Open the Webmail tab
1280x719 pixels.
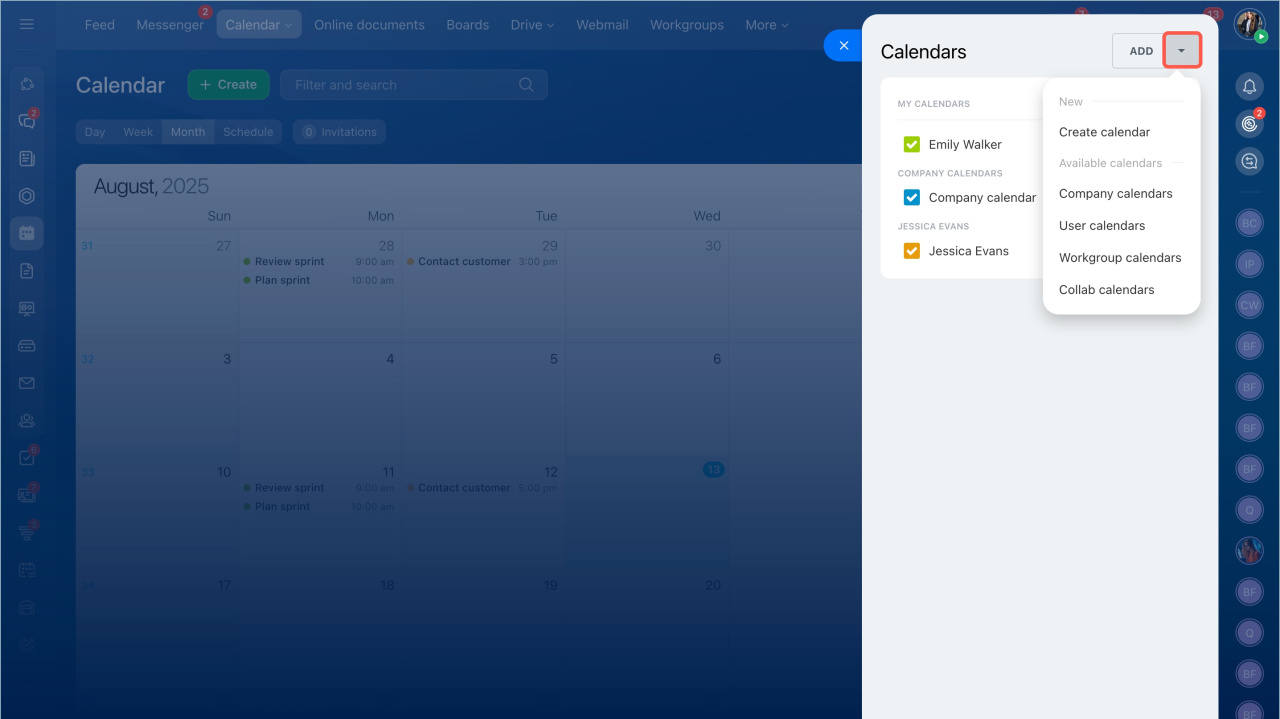(602, 25)
